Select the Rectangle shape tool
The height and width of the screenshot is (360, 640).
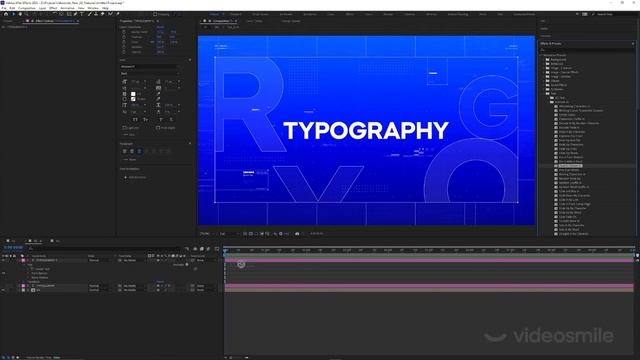coord(69,14)
